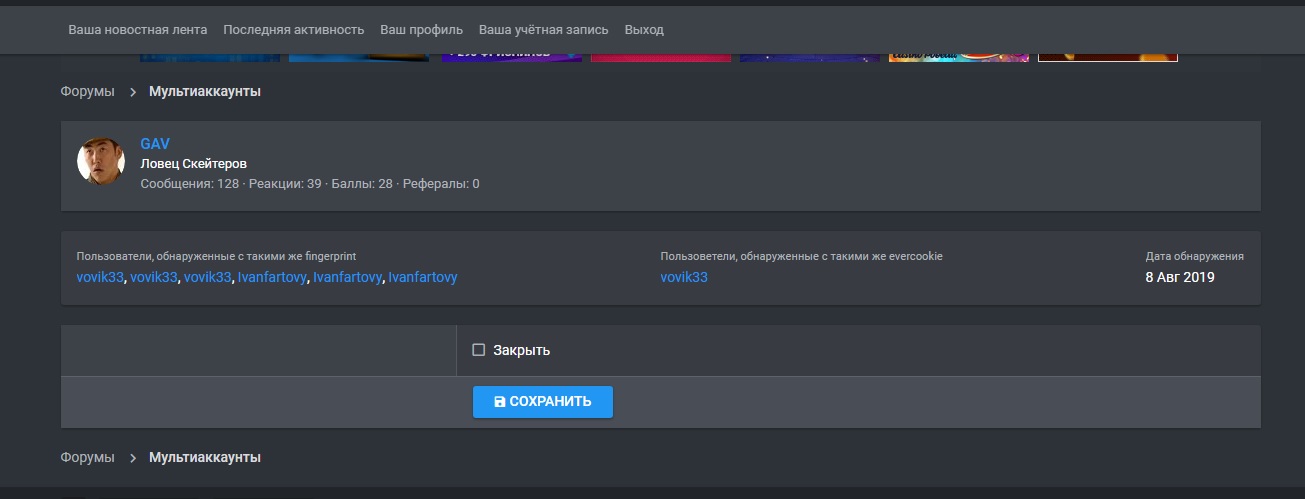This screenshot has width=1305, height=499.
Task: Go to Последняя активность
Action: click(294, 30)
